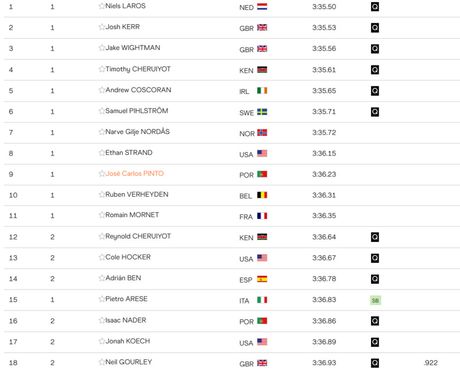Image resolution: width=460 pixels, height=371 pixels.
Task: Click the Sweden flag beside SWE
Action: (262, 112)
